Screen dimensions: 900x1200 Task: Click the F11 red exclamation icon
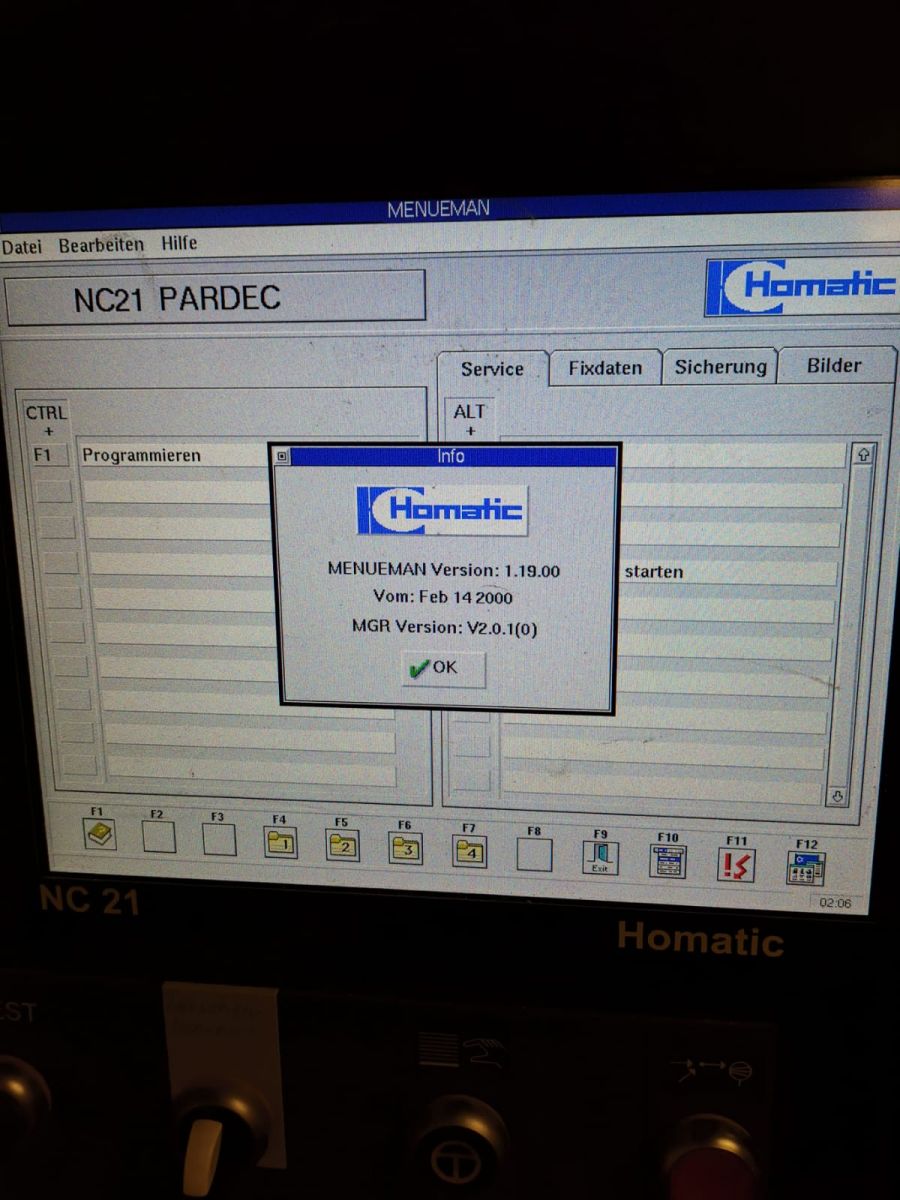(736, 865)
